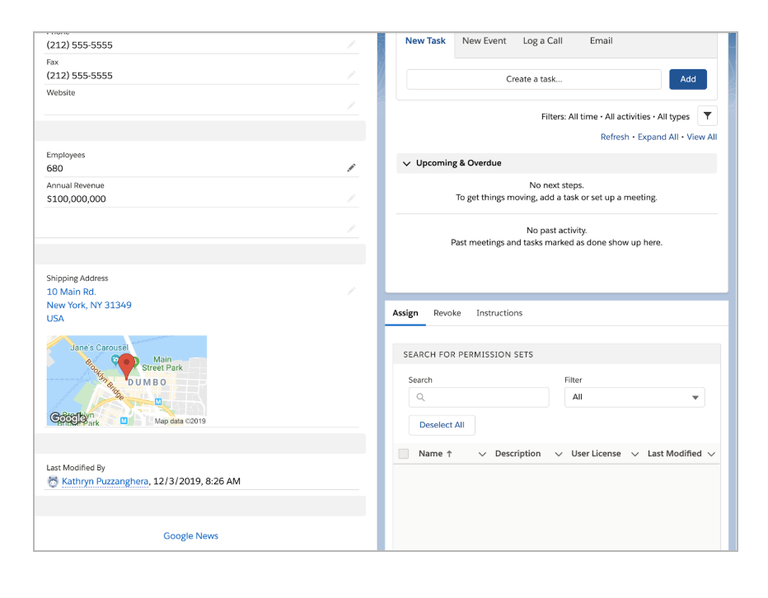Click the edit pencil beside the Website field

click(x=351, y=105)
